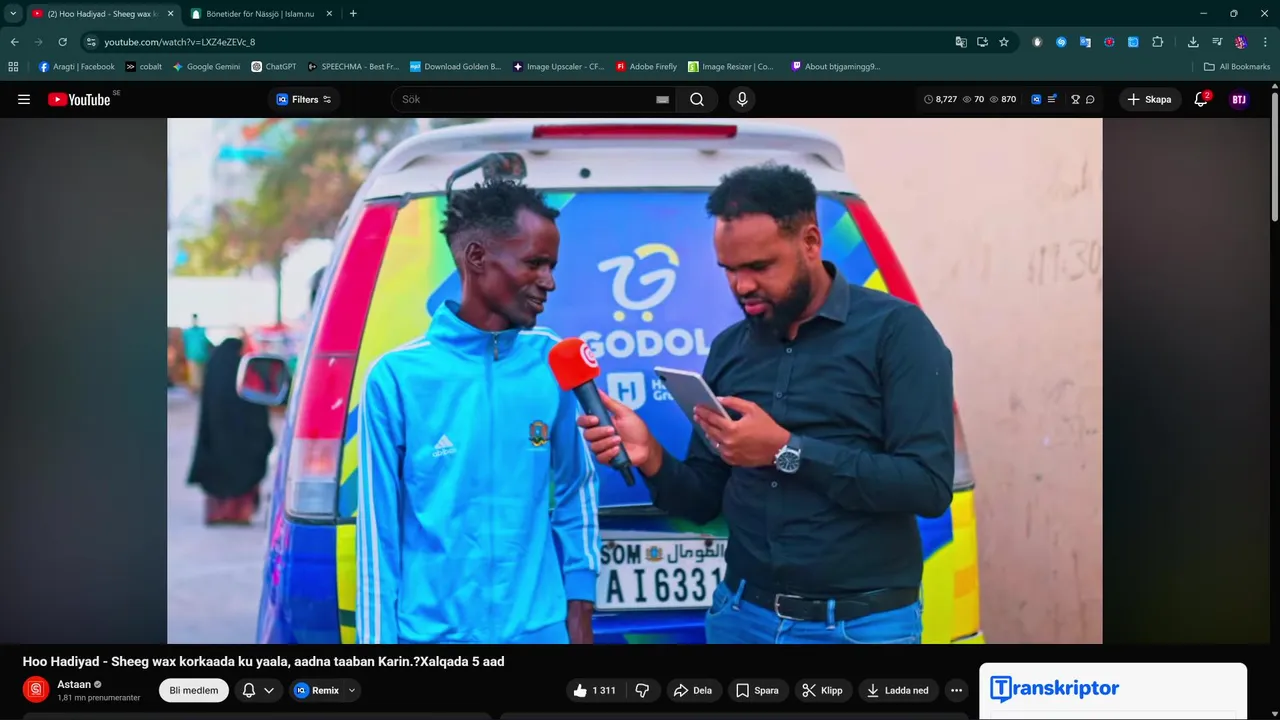Open the vidIQ trophy icon
Image resolution: width=1280 pixels, height=720 pixels.
(1075, 99)
